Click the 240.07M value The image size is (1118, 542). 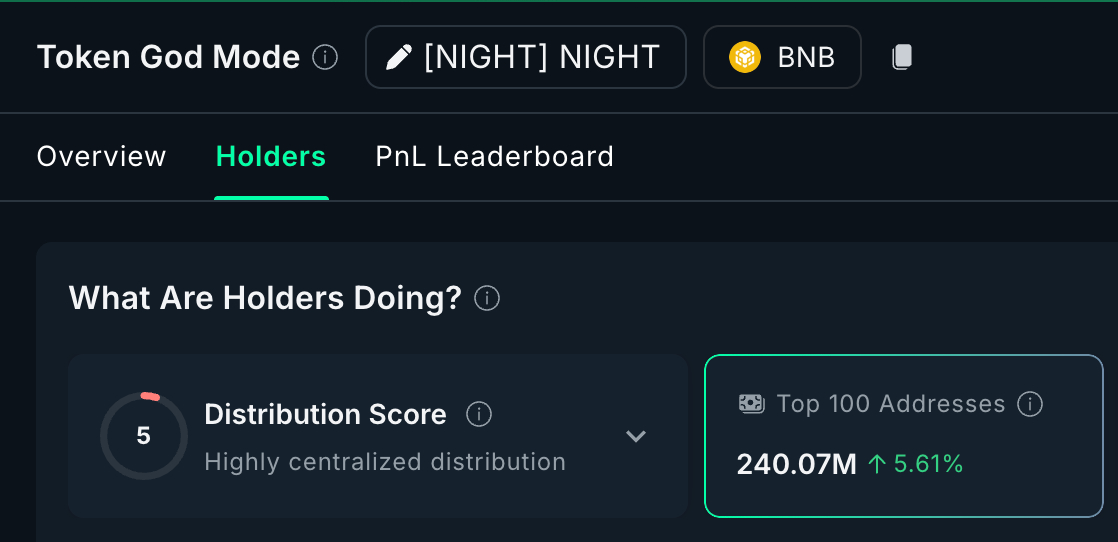tap(796, 464)
